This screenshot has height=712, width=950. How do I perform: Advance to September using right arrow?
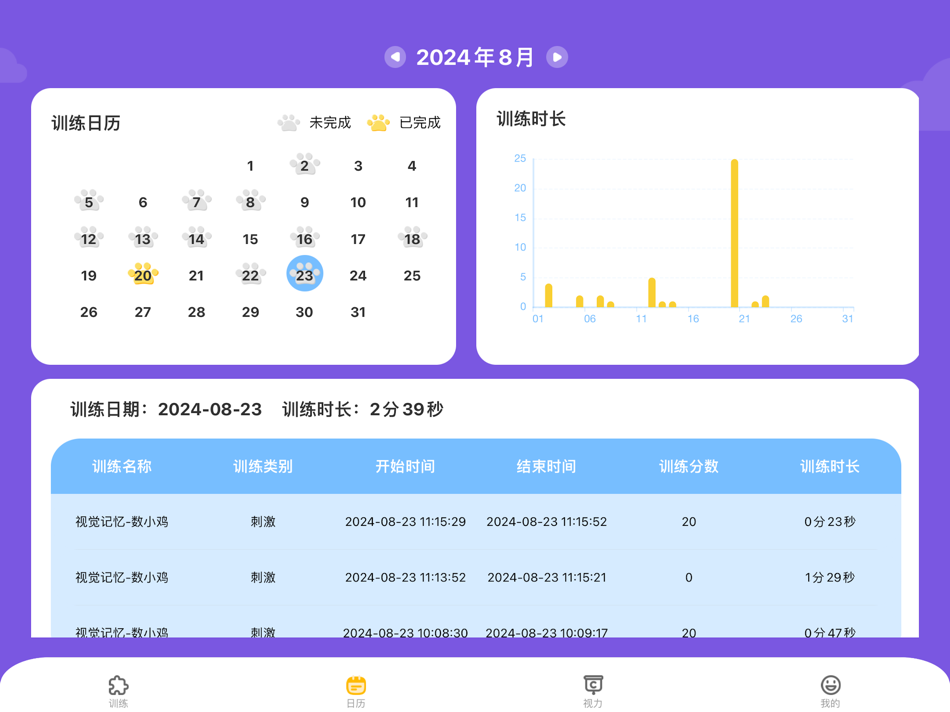557,57
